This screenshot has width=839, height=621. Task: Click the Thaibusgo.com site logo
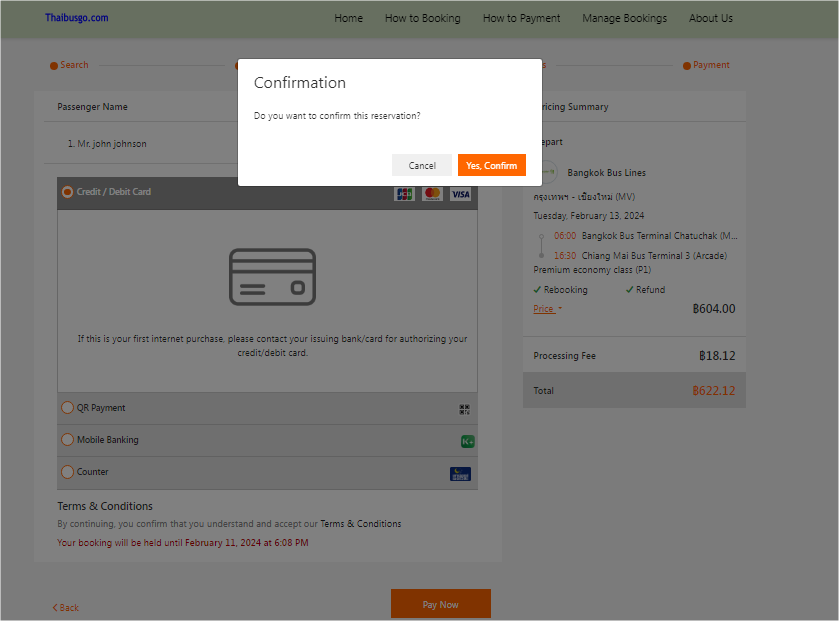click(x=76, y=18)
